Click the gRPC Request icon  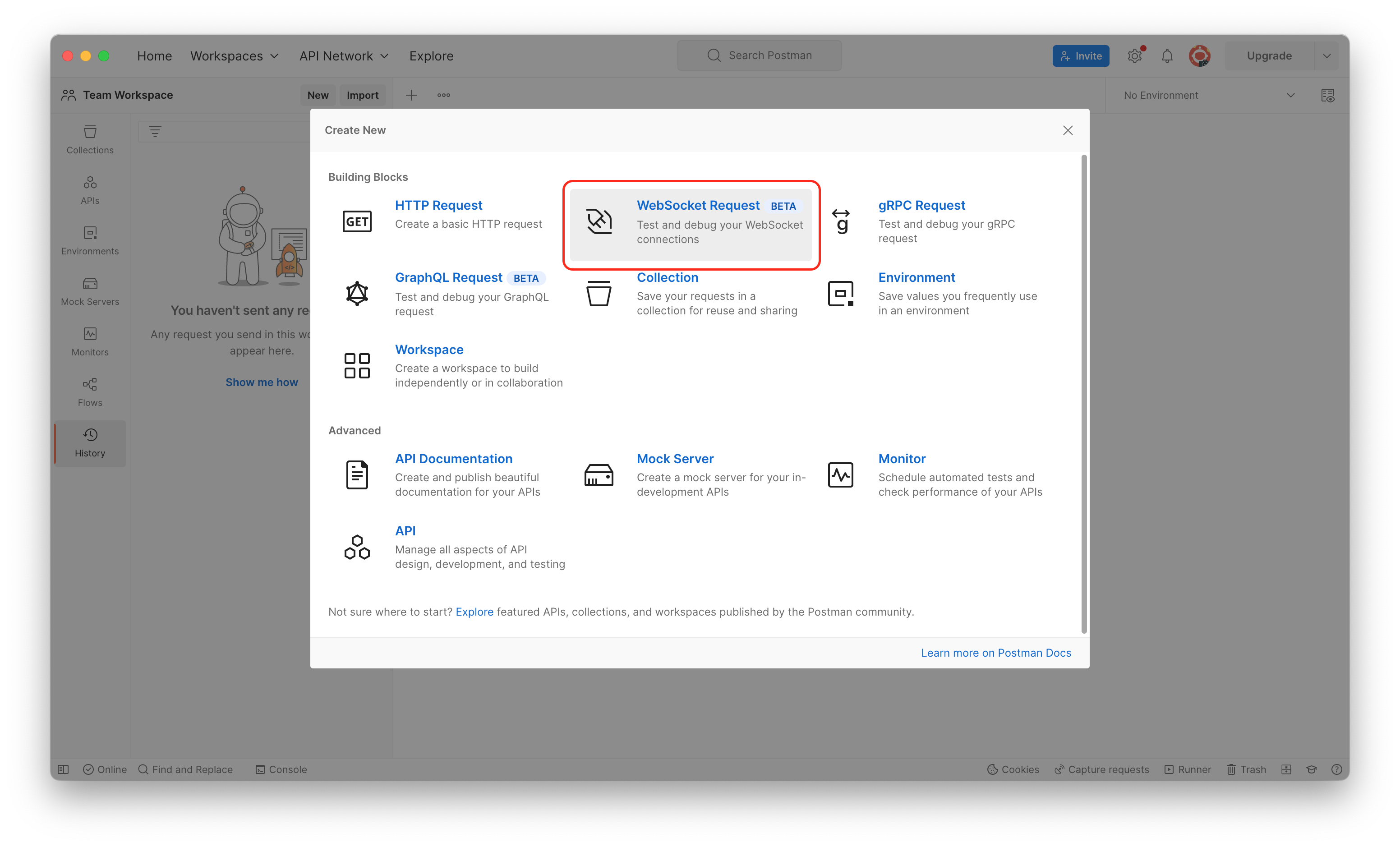[x=840, y=221]
